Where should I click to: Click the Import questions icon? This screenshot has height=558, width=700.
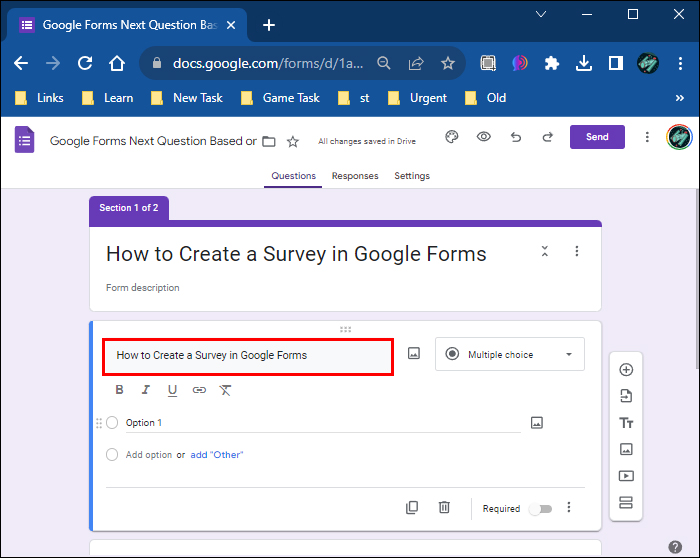pyautogui.click(x=627, y=396)
